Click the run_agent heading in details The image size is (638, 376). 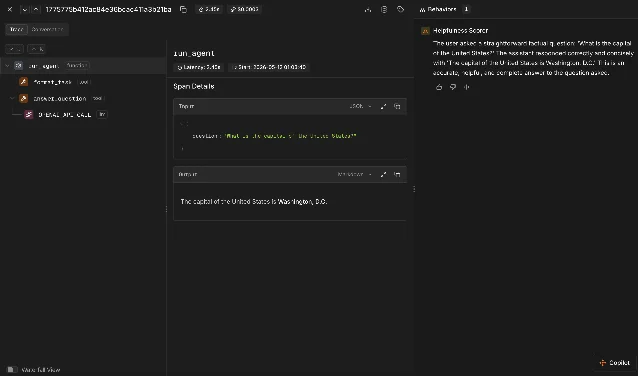click(x=194, y=53)
